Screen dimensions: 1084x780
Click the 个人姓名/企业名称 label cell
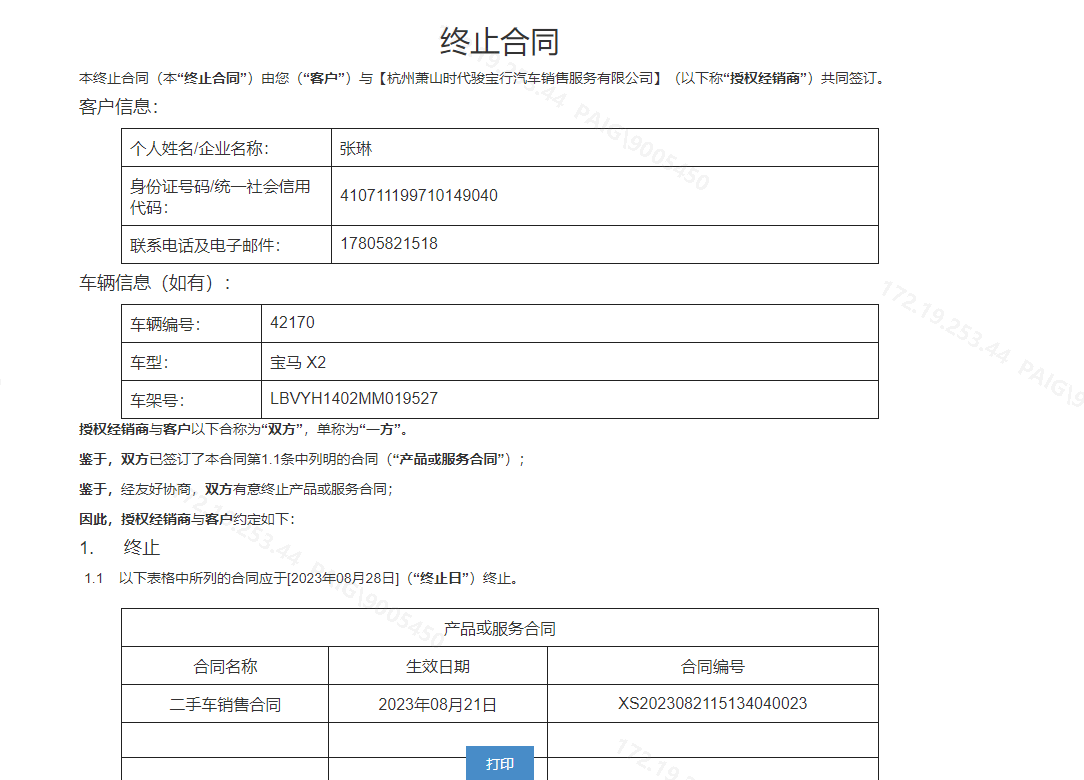point(226,147)
